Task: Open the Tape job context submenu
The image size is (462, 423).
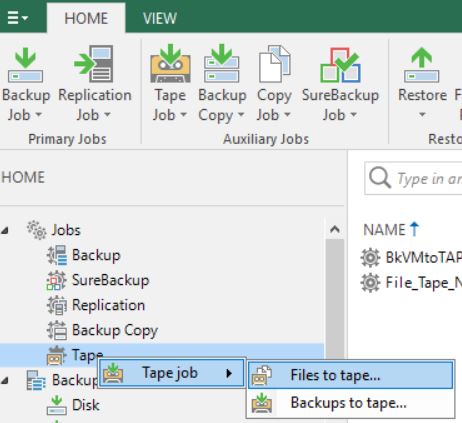Action: click(x=172, y=373)
